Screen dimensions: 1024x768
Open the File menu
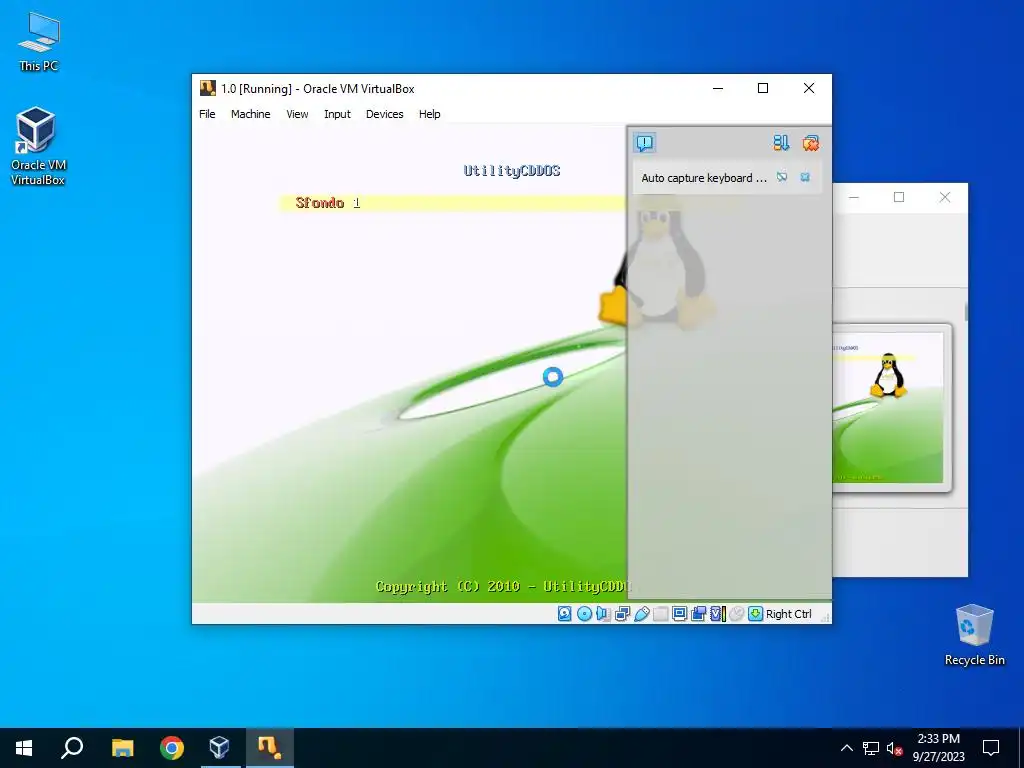[207, 114]
